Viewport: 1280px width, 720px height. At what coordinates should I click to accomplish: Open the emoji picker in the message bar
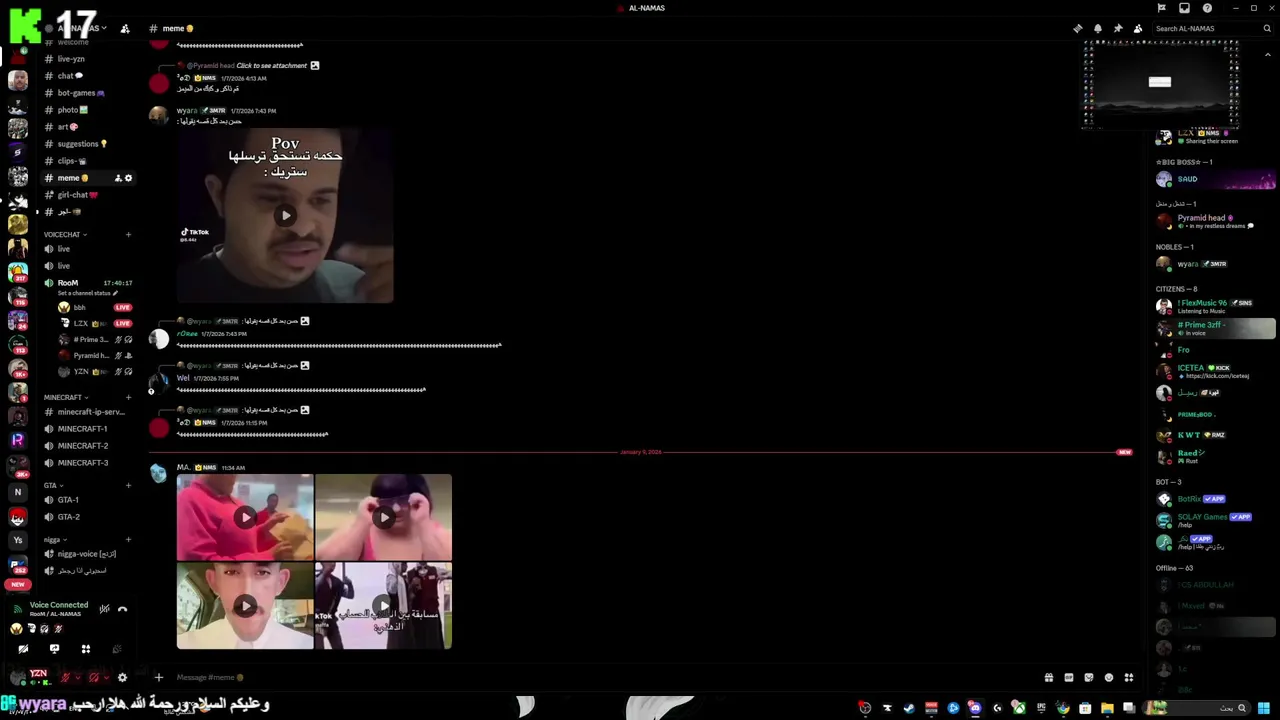click(1108, 677)
